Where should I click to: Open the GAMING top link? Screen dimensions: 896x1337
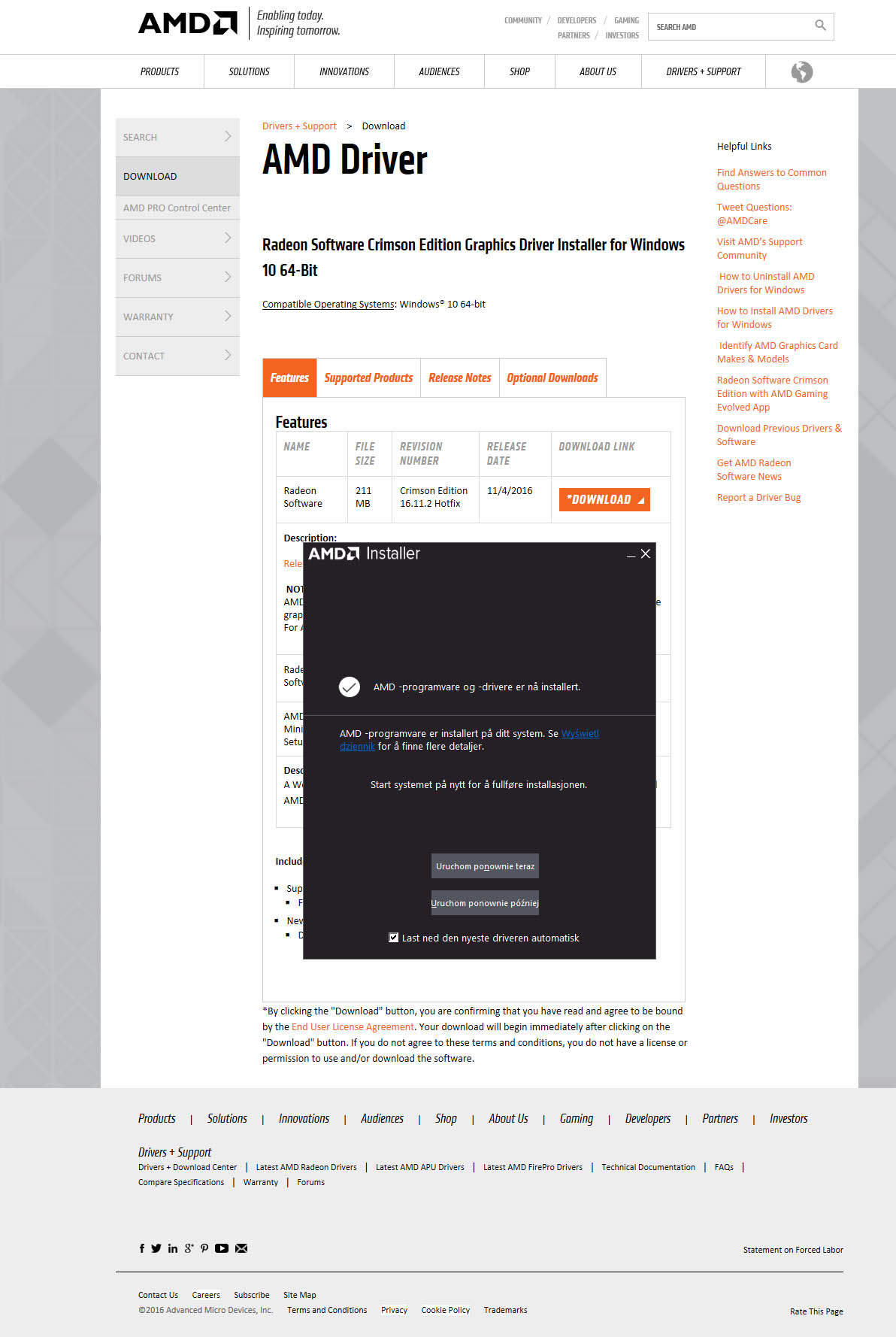click(x=626, y=20)
